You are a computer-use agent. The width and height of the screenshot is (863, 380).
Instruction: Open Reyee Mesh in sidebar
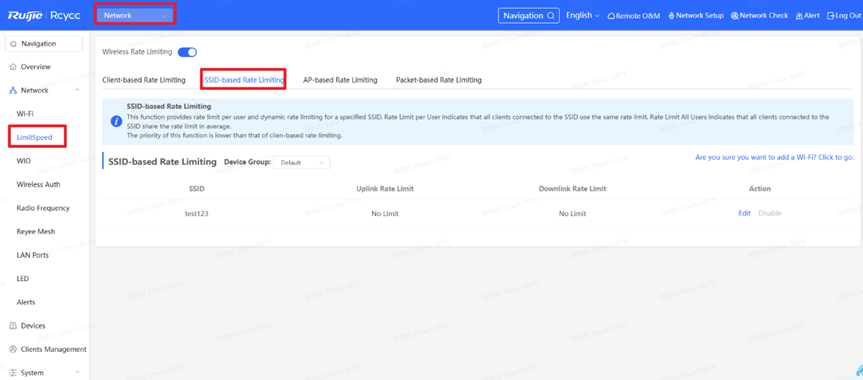pos(36,232)
